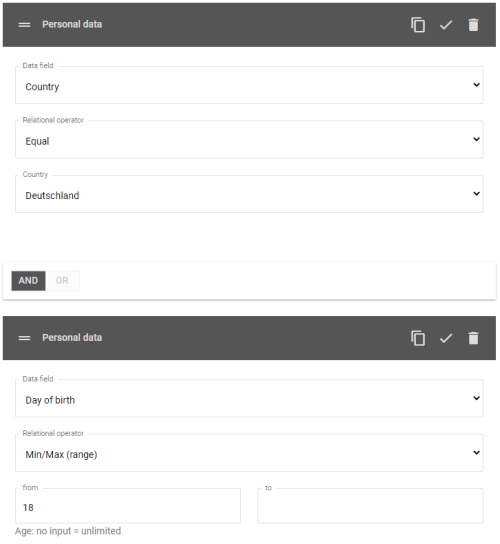
Task: Copy the Country condition block
Action: 418,25
